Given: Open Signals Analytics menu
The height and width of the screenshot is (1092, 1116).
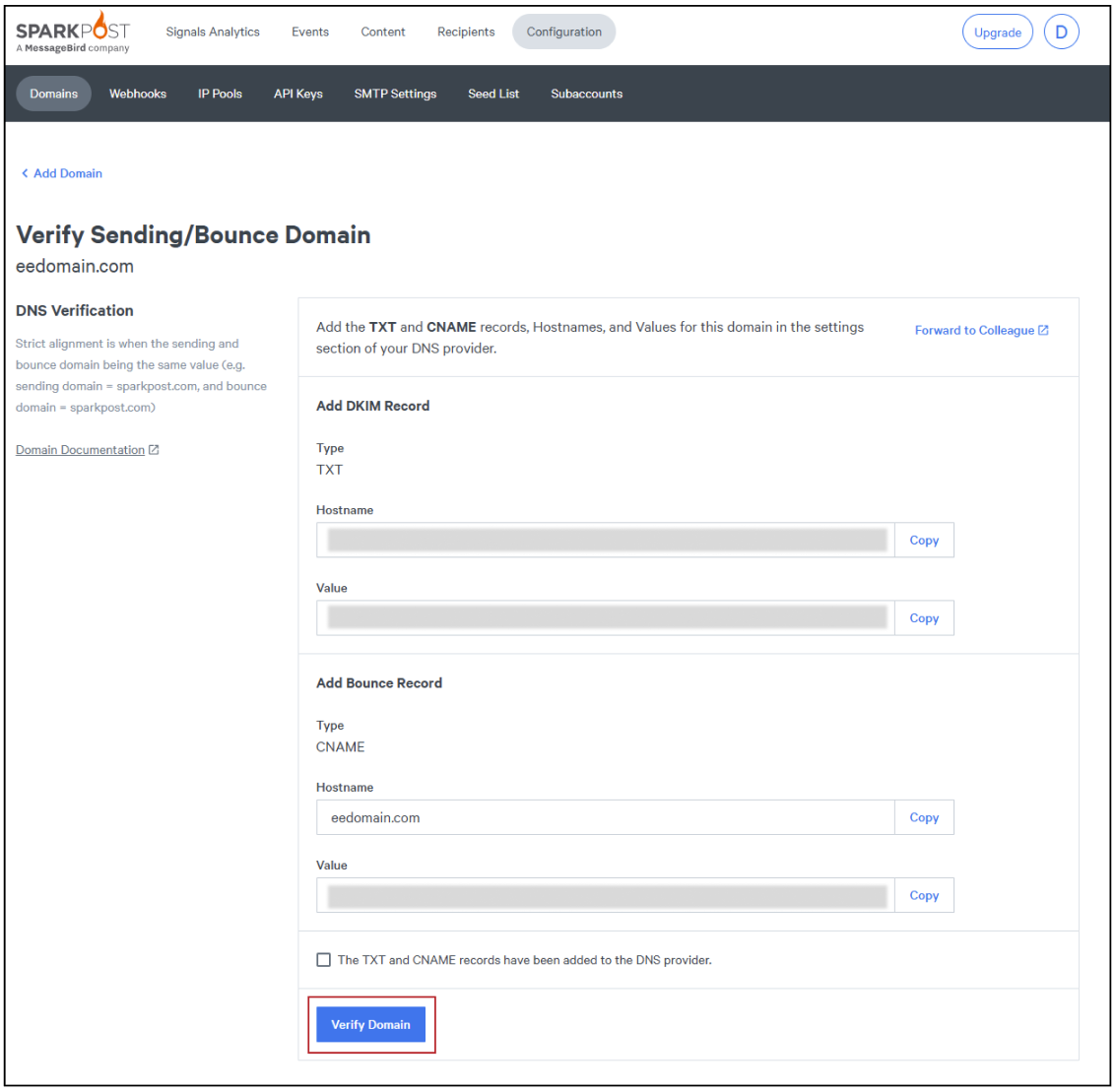Looking at the screenshot, I should tap(213, 32).
